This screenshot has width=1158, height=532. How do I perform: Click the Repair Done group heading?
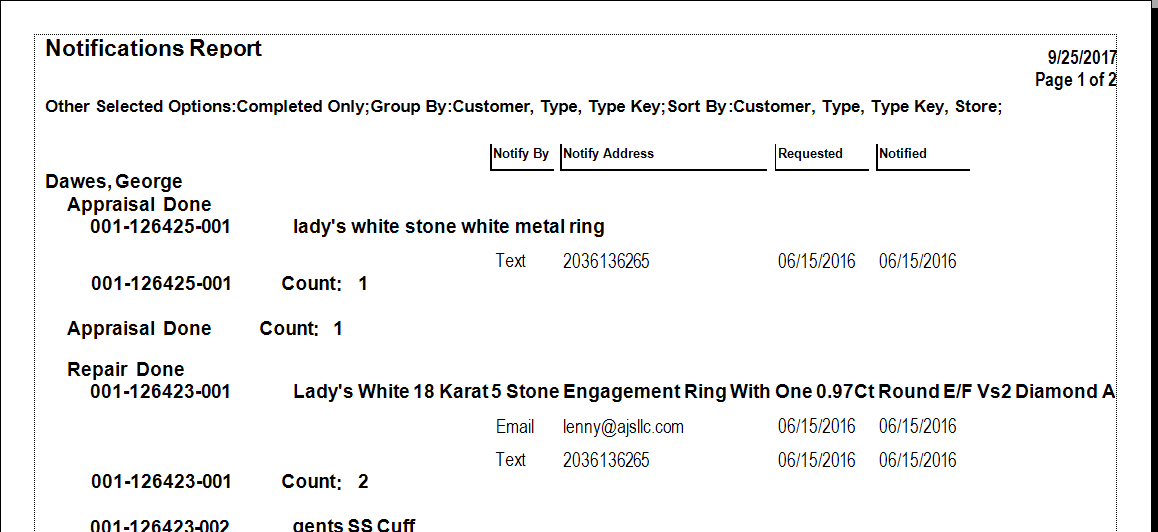point(126,369)
